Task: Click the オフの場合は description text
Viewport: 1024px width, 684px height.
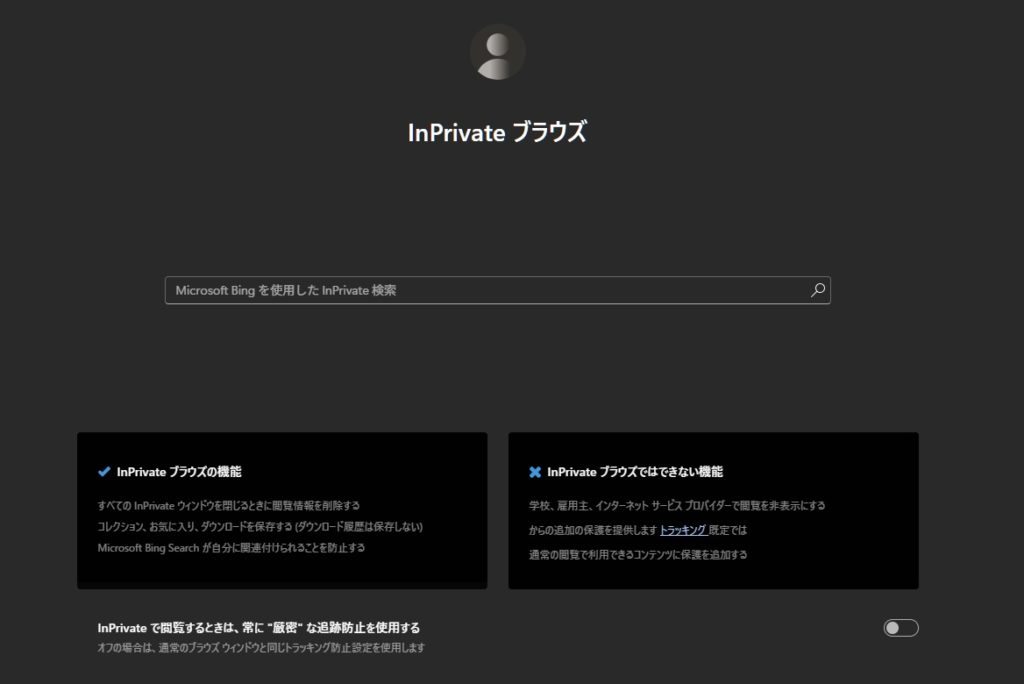Action: 261,648
